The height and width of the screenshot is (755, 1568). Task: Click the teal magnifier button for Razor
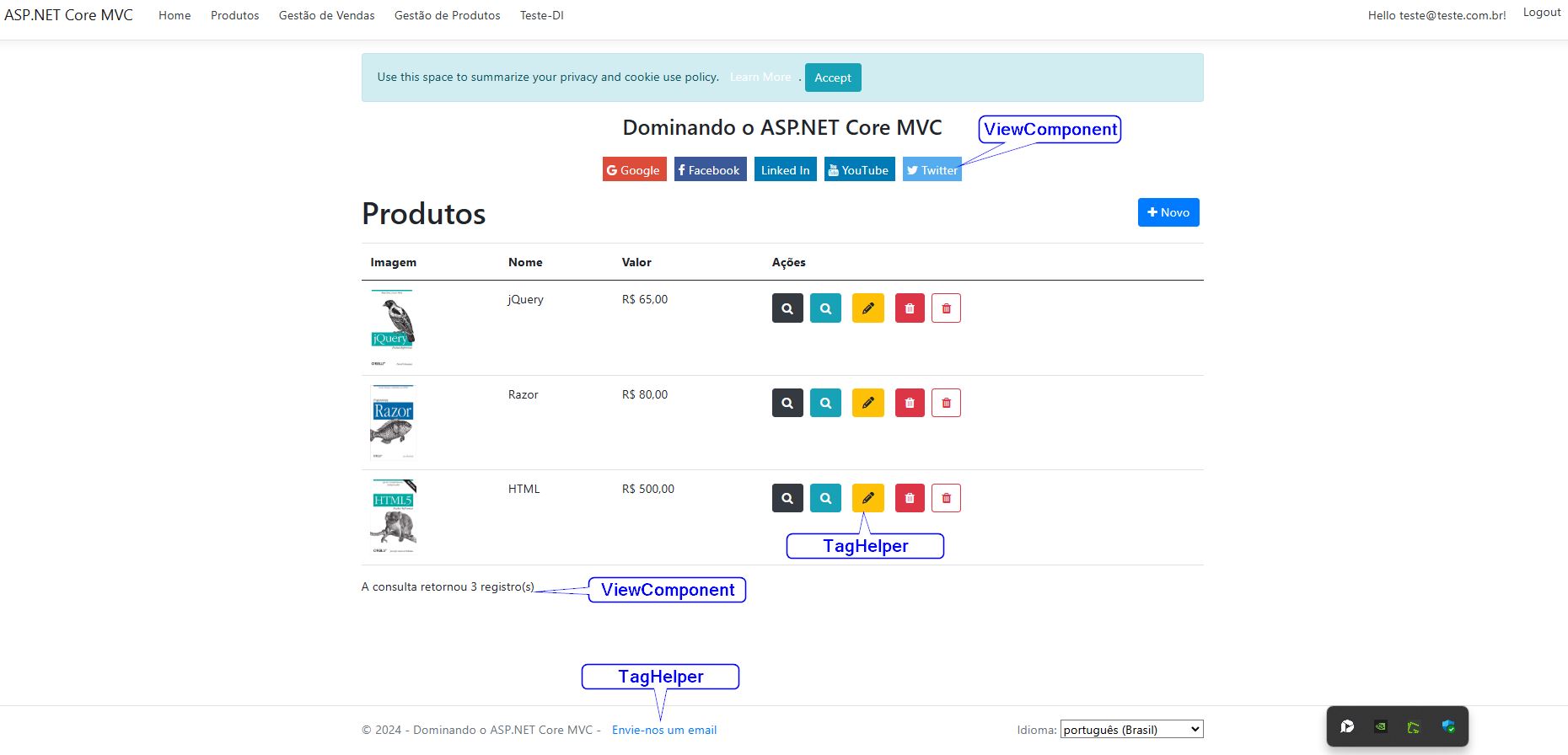pyautogui.click(x=825, y=403)
